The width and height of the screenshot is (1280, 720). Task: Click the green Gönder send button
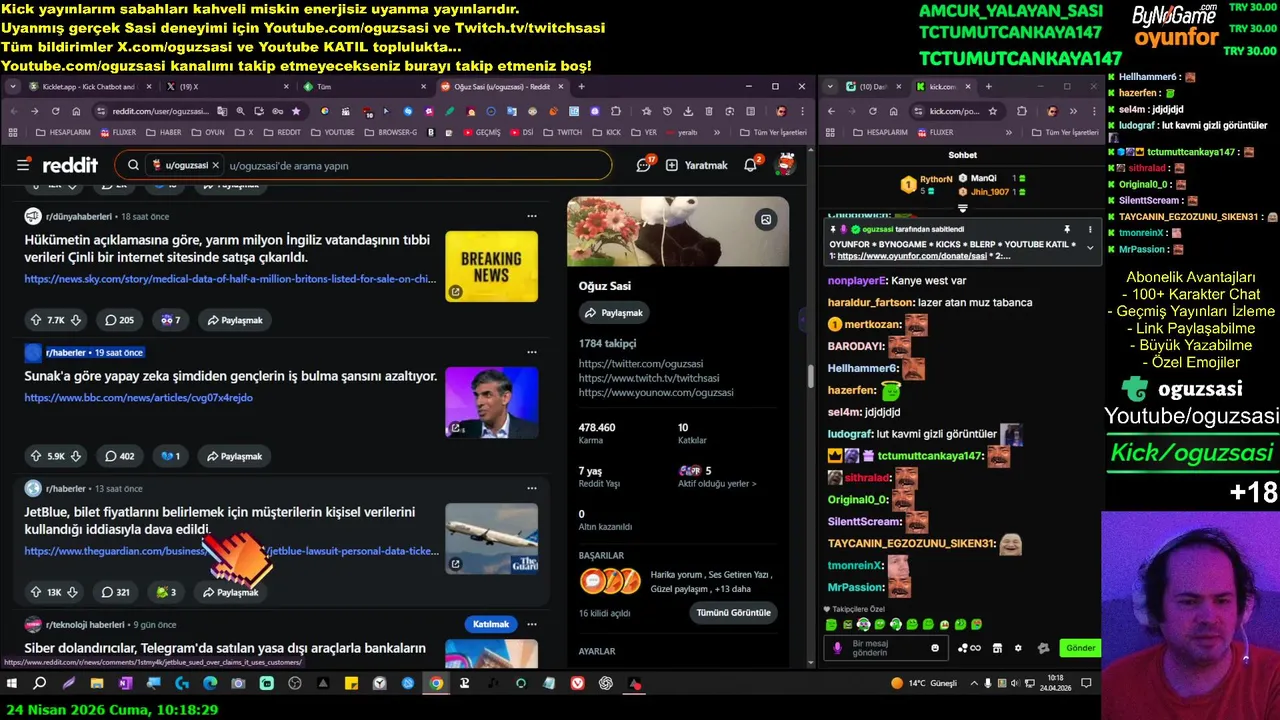point(1080,648)
